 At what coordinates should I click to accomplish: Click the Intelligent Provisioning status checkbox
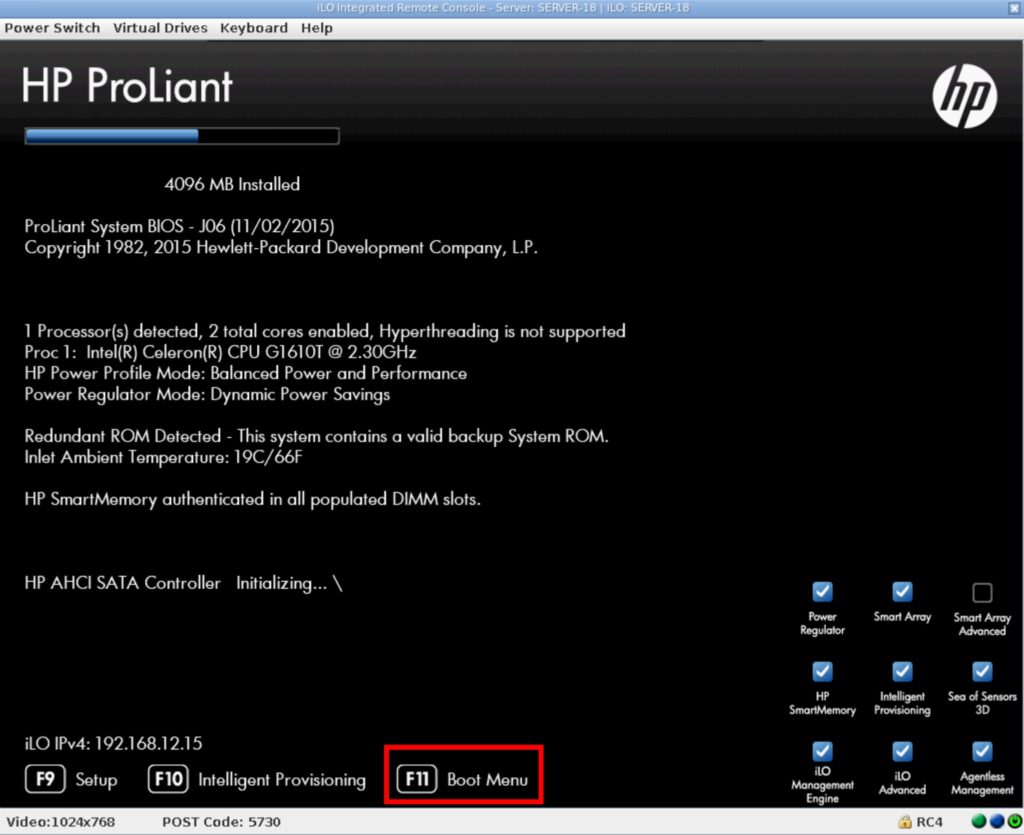[902, 671]
